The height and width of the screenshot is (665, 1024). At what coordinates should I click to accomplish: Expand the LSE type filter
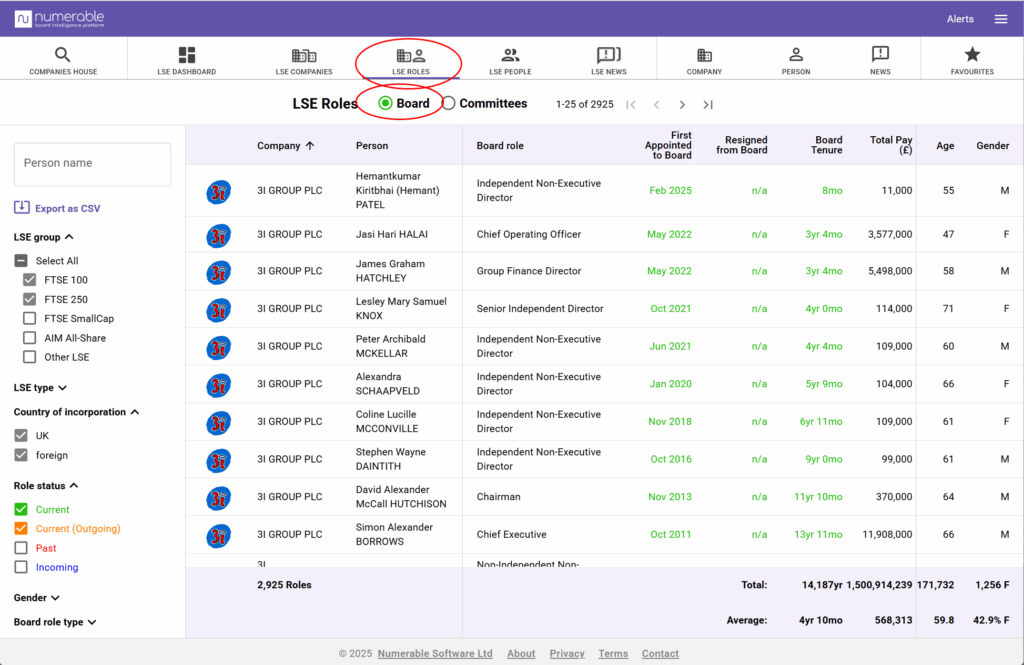40,388
